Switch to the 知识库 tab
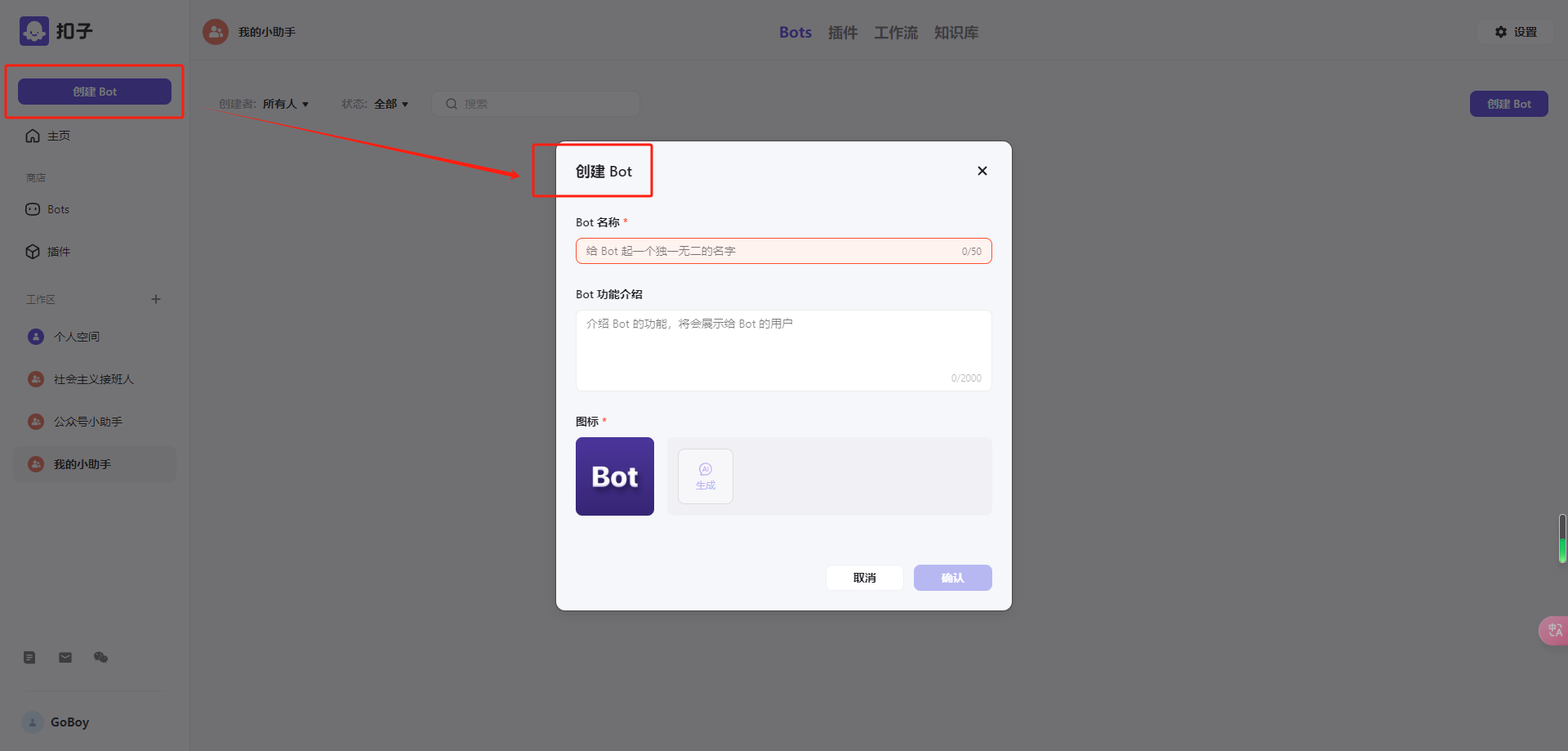The image size is (1568, 751). coord(956,33)
